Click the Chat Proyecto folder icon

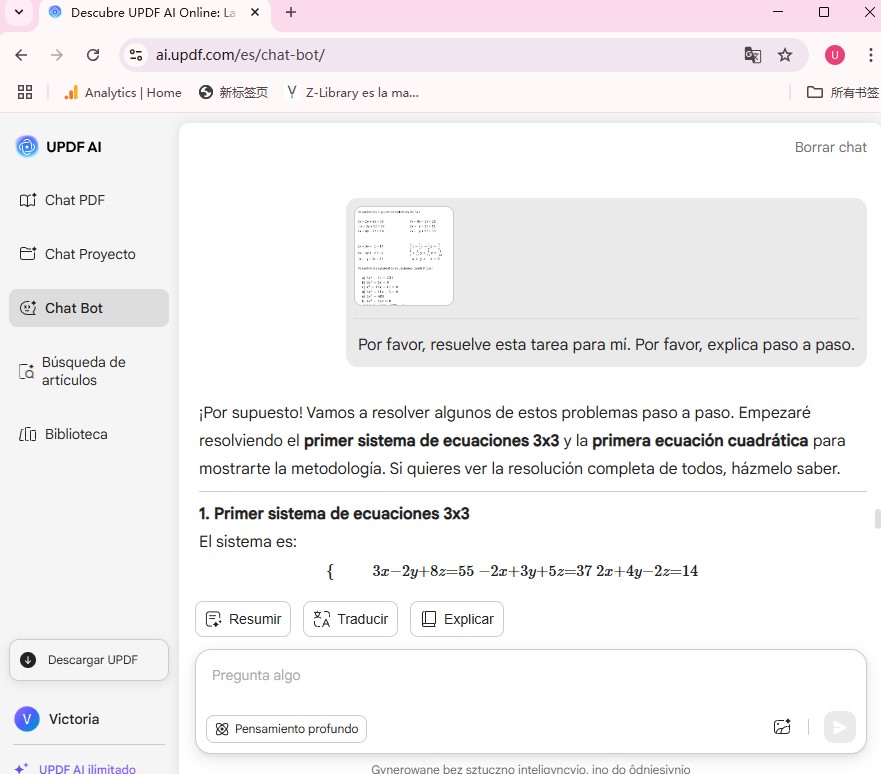28,253
